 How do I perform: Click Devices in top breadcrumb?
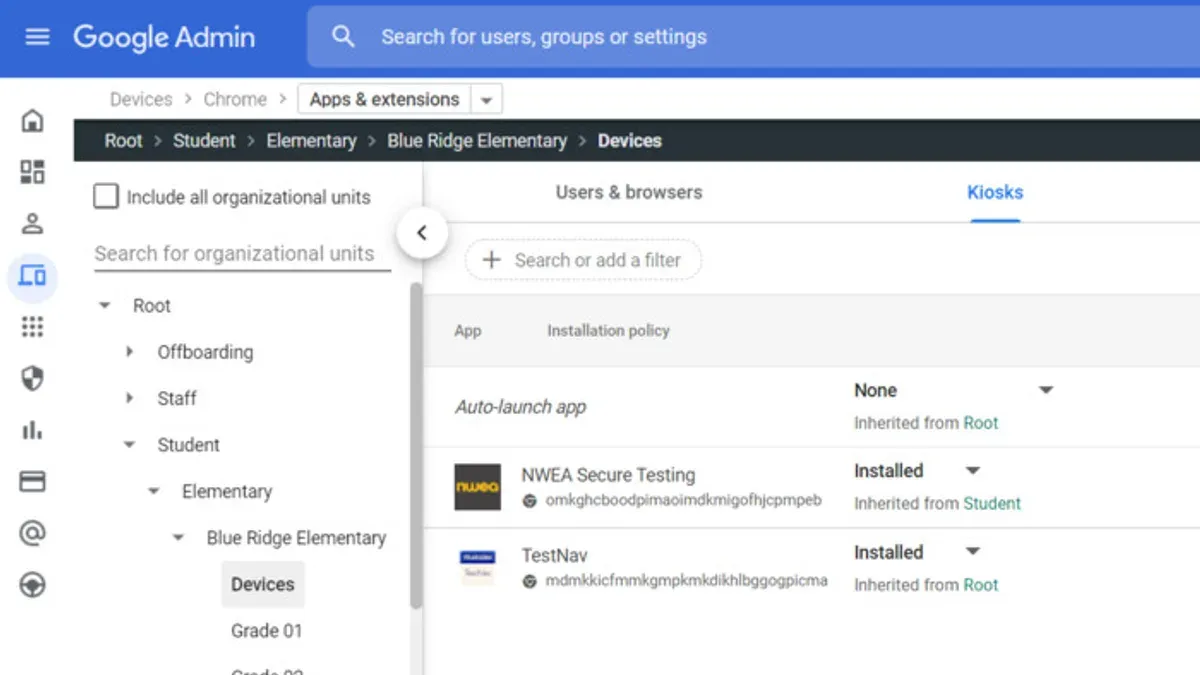pos(141,99)
